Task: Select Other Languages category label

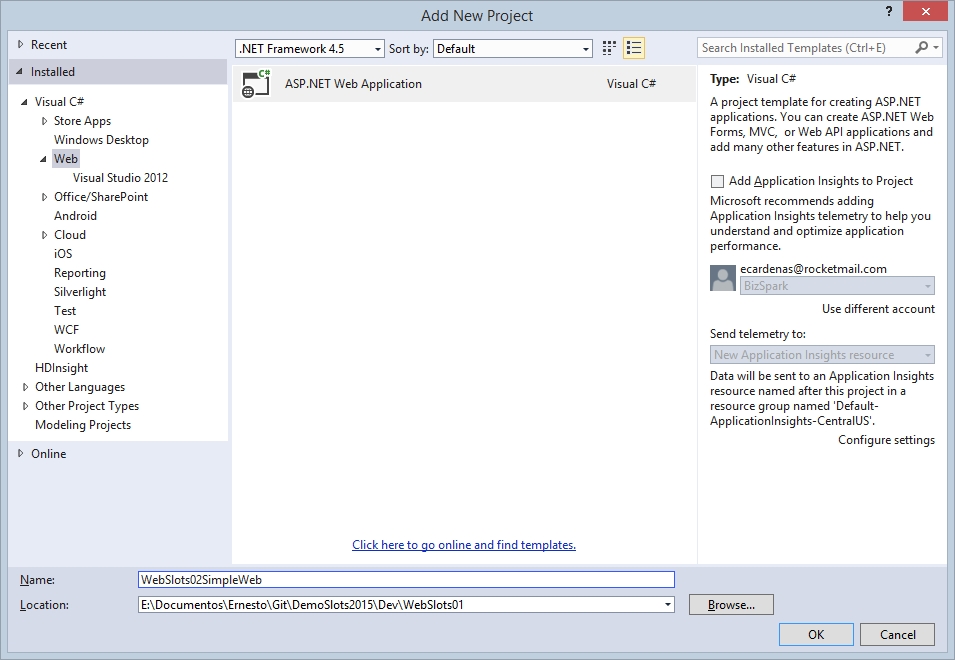Action: 80,387
